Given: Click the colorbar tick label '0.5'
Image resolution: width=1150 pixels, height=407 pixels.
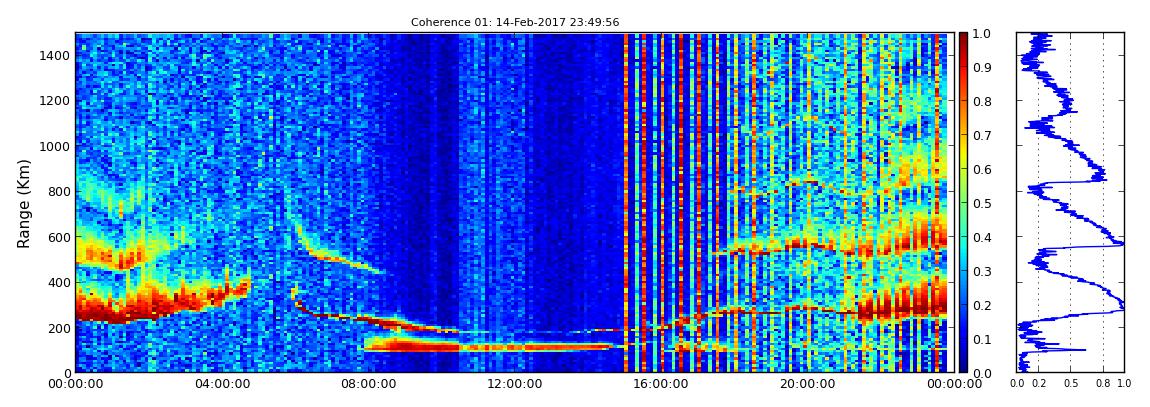Looking at the screenshot, I should (981, 203).
